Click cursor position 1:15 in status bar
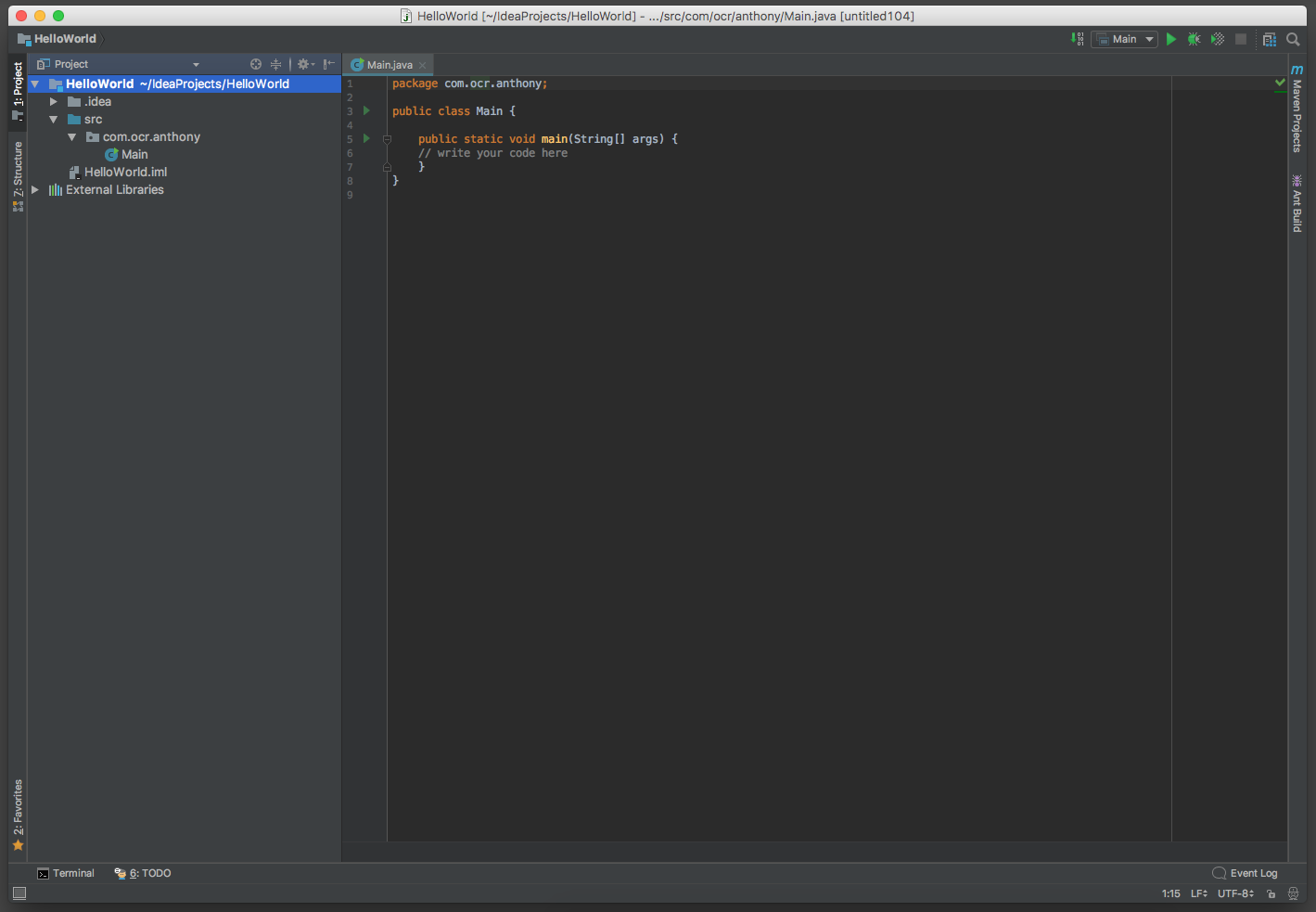This screenshot has height=912, width=1316. coord(1170,893)
